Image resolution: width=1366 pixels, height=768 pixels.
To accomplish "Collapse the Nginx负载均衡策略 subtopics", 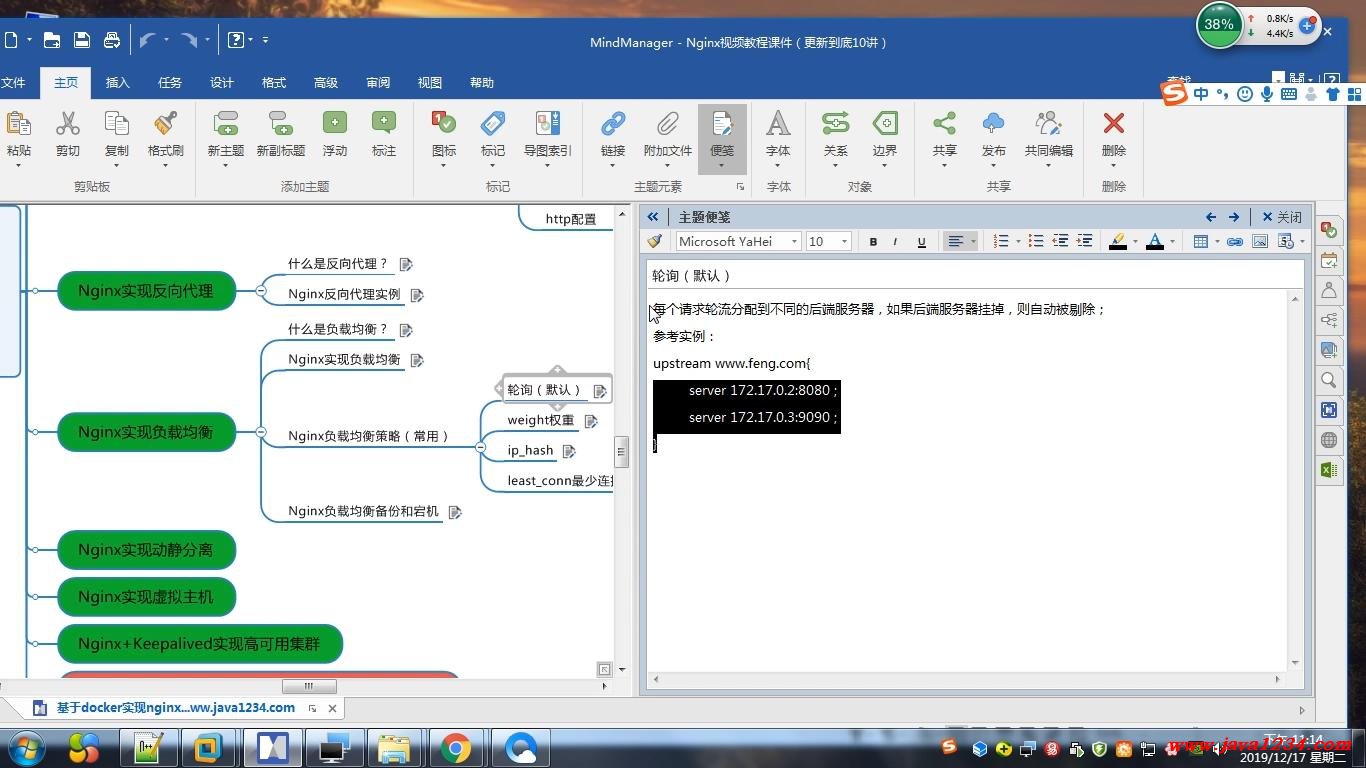I will pos(481,447).
